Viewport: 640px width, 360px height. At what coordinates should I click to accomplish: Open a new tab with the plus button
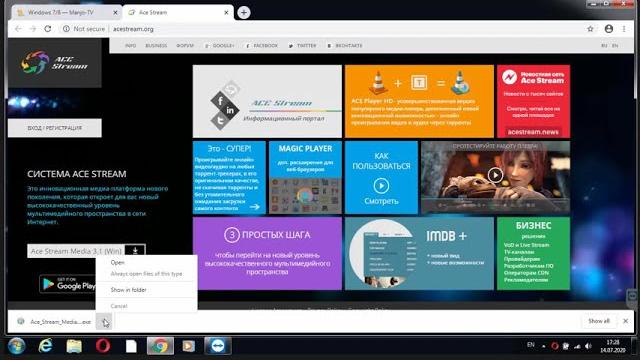[244, 13]
